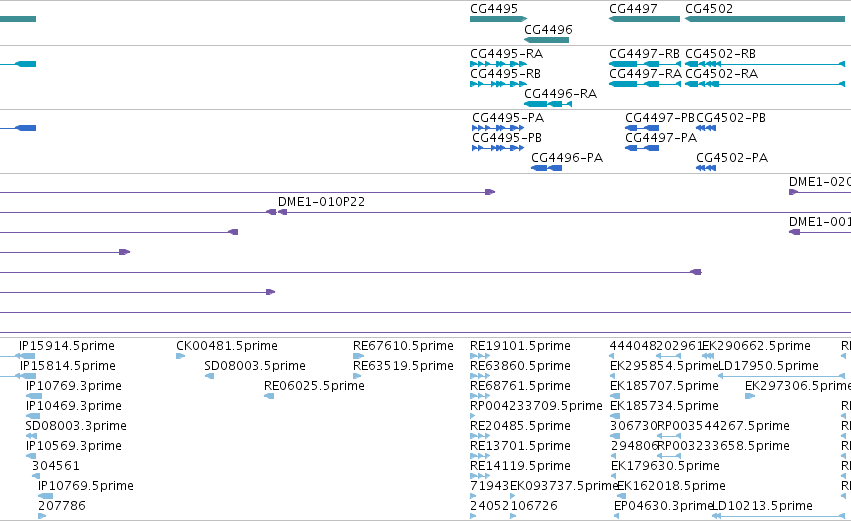Select EST SD08003.5prime label

255,366
